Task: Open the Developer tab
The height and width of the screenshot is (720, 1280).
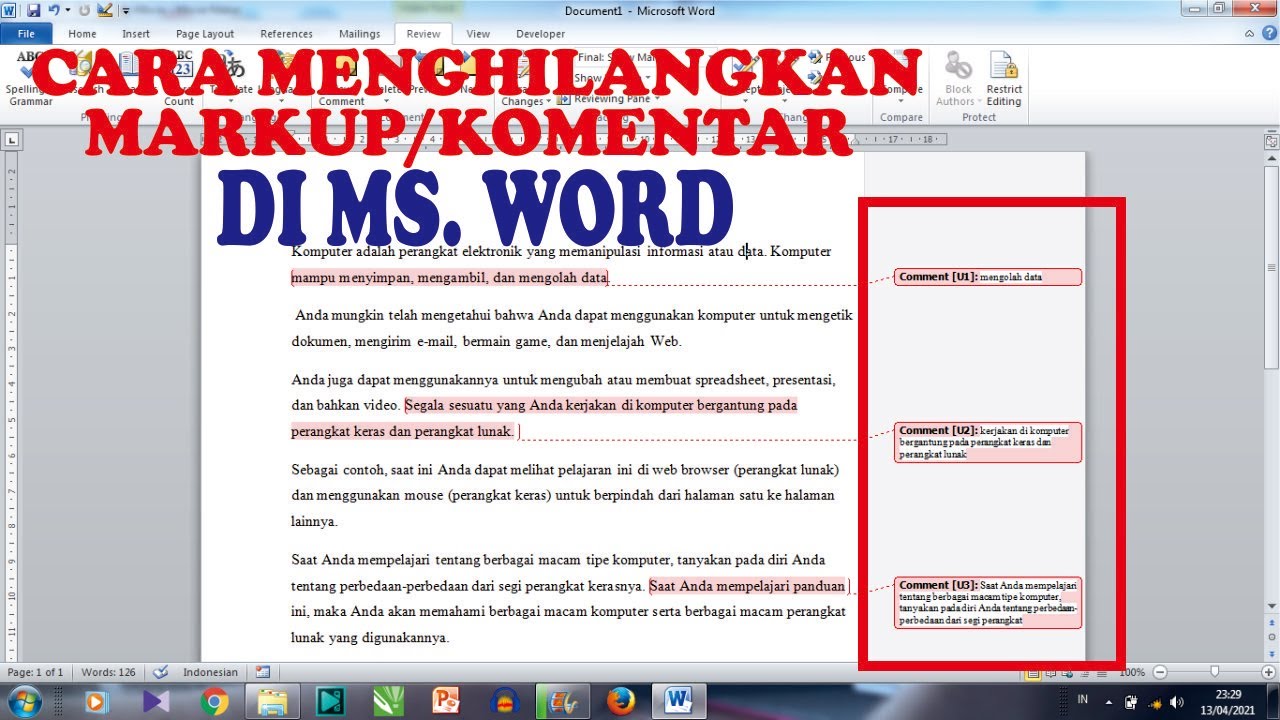Action: [x=540, y=34]
